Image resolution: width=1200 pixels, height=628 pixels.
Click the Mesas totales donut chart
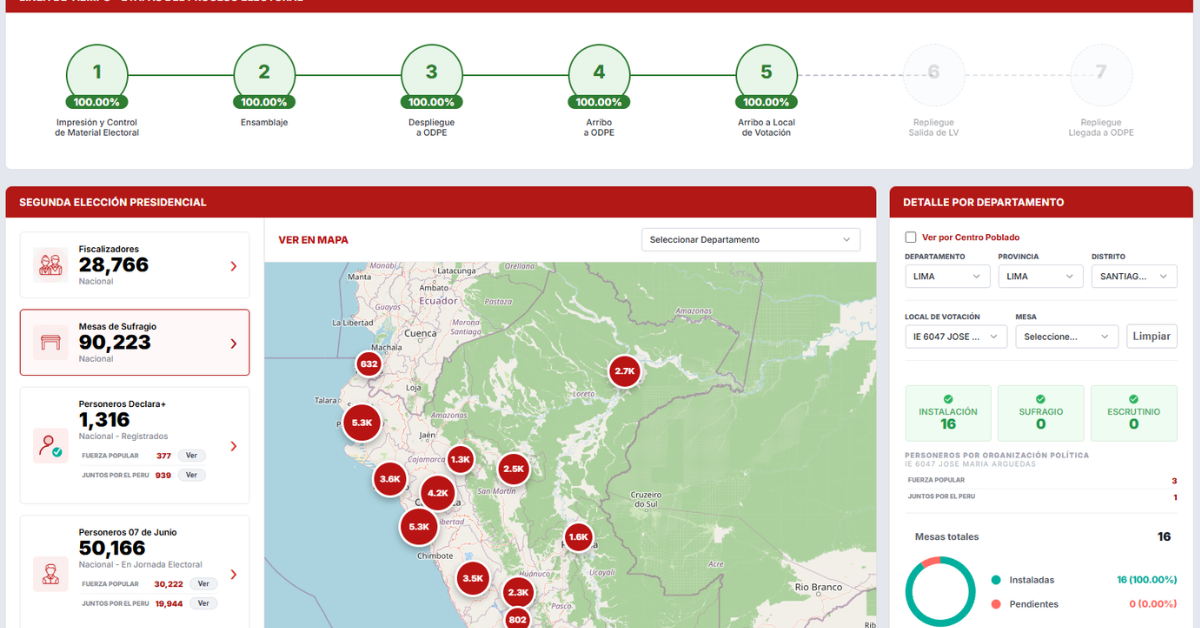[x=940, y=592]
